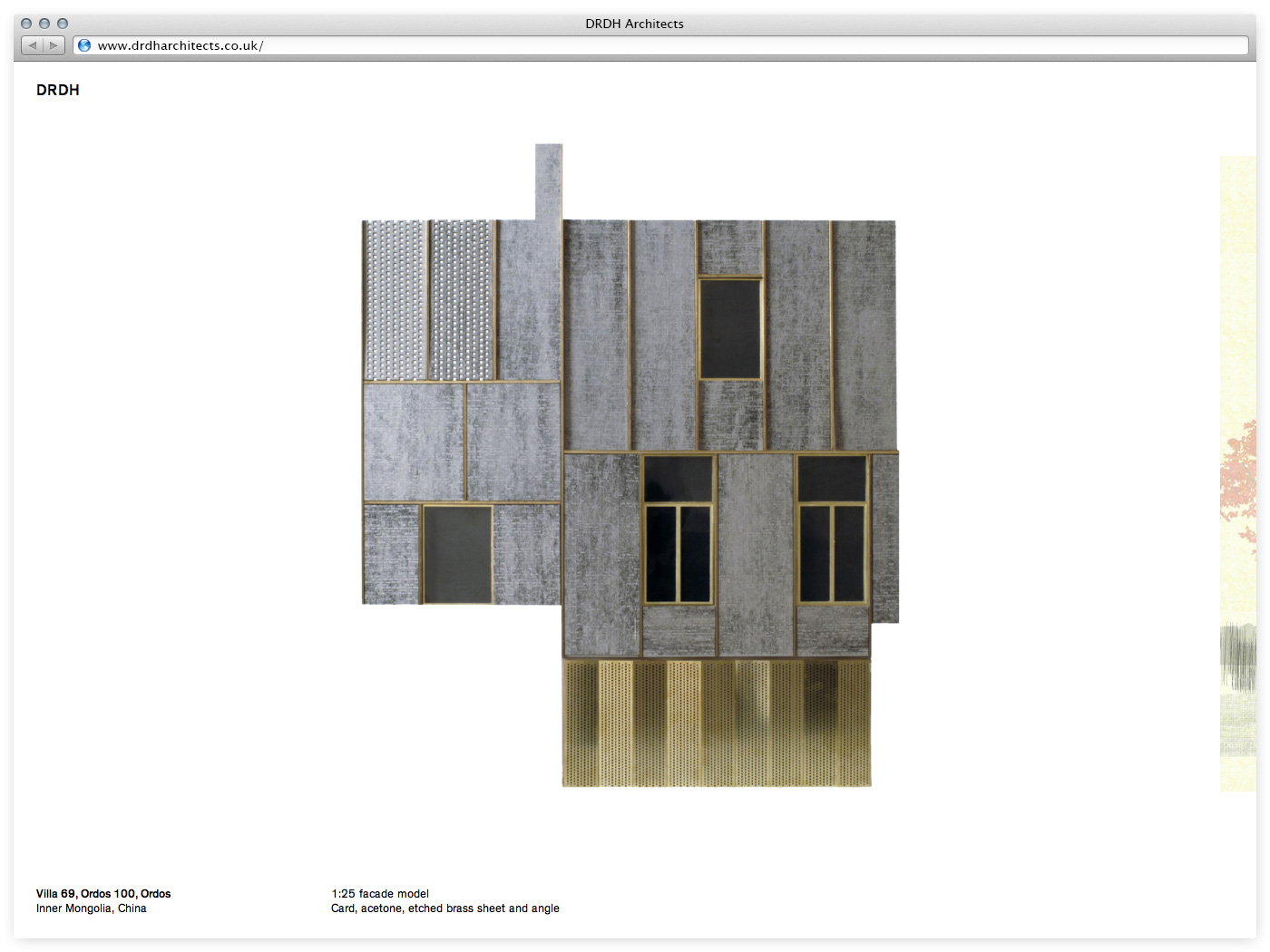Click the browser back arrow button
The width and height of the screenshot is (1270, 952).
[33, 45]
